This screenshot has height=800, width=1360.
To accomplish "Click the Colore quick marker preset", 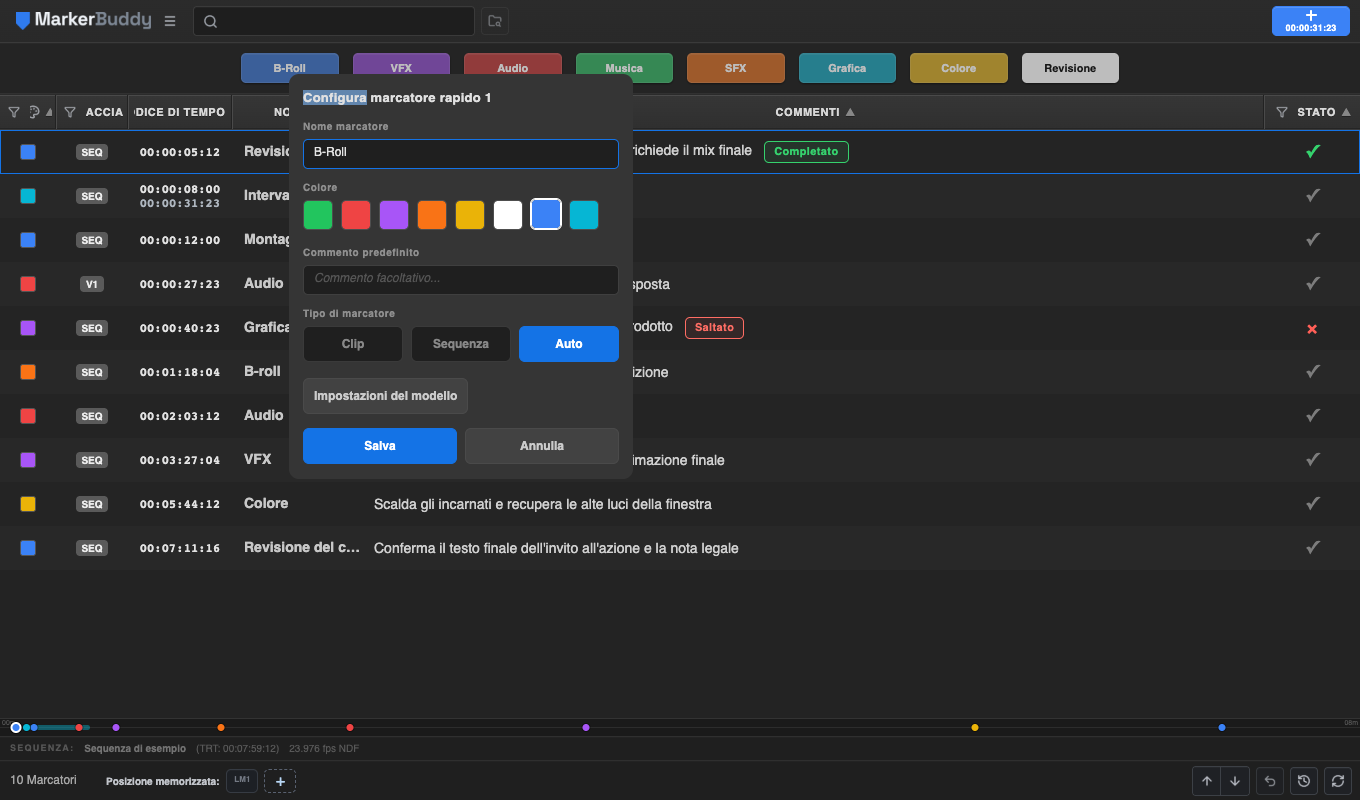I will pyautogui.click(x=958, y=68).
